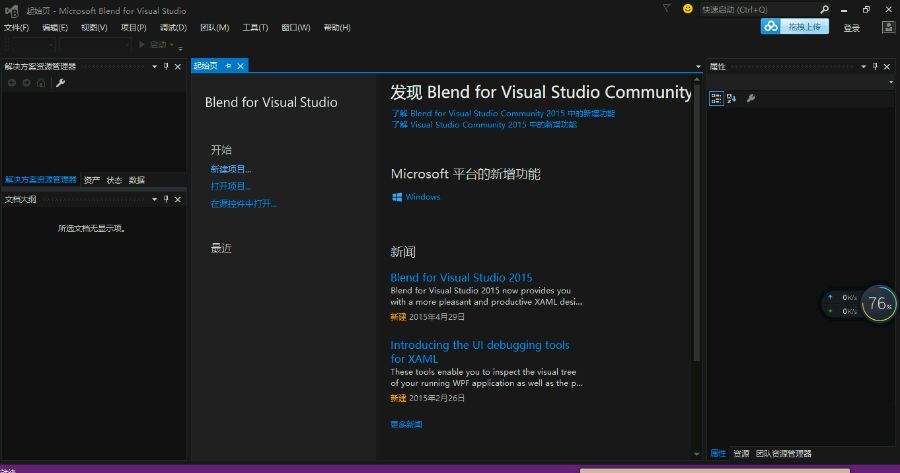Open Introducing the UI debugging tools article

pyautogui.click(x=480, y=352)
